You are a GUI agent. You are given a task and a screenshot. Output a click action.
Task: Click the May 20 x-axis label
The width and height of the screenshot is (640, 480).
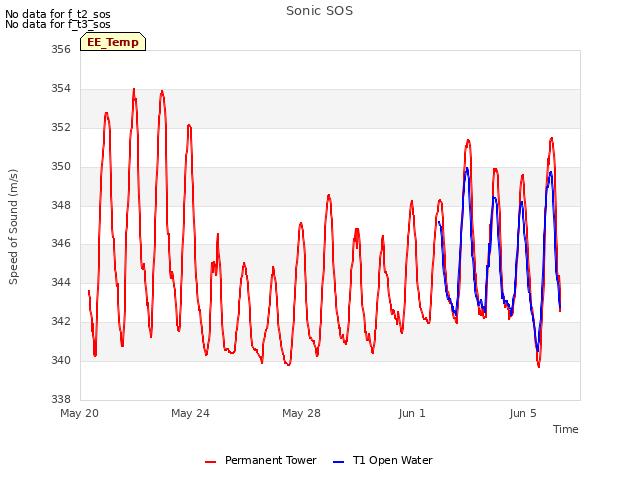80,413
